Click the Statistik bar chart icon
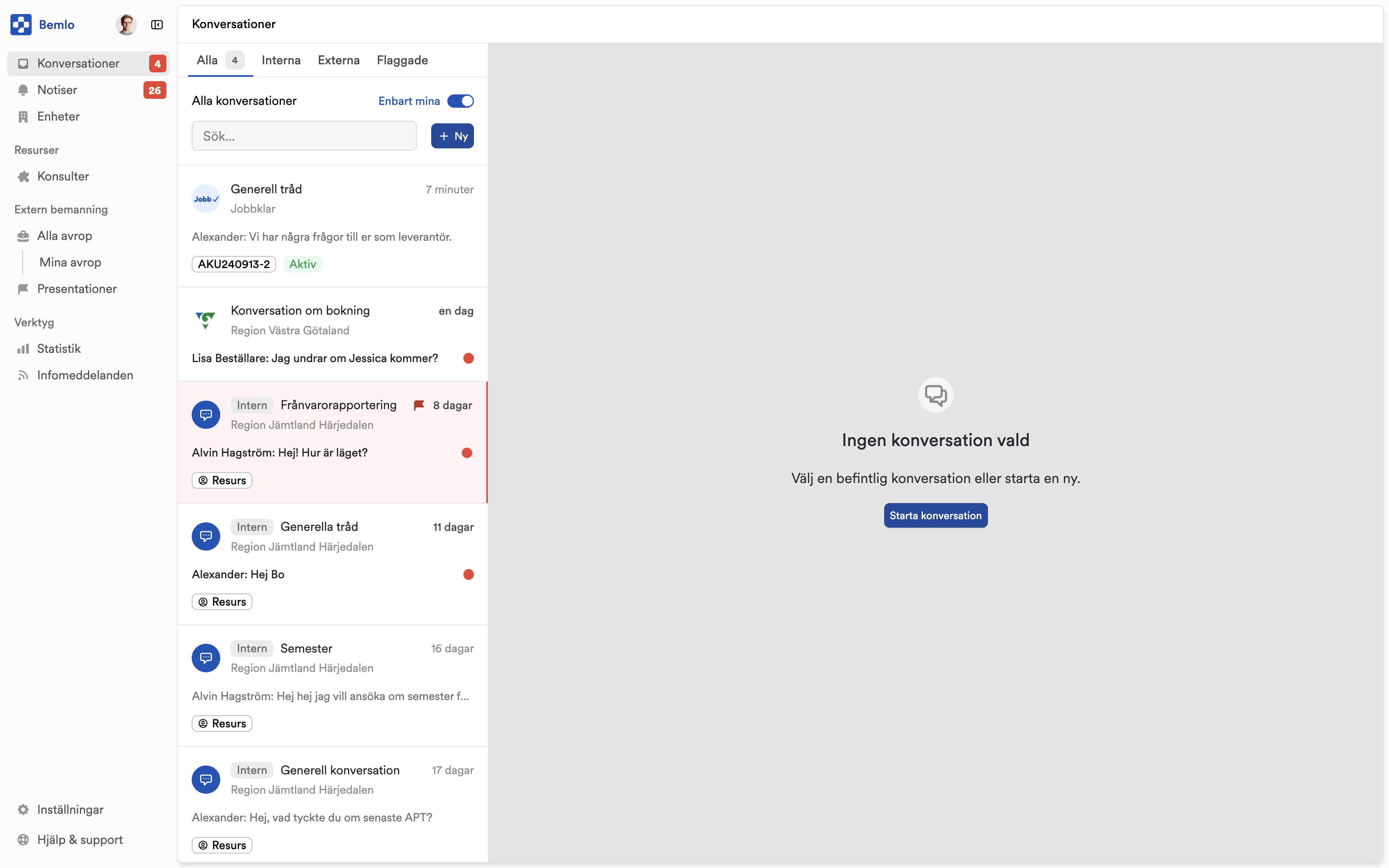Viewport: 1389px width, 868px height. [23, 348]
